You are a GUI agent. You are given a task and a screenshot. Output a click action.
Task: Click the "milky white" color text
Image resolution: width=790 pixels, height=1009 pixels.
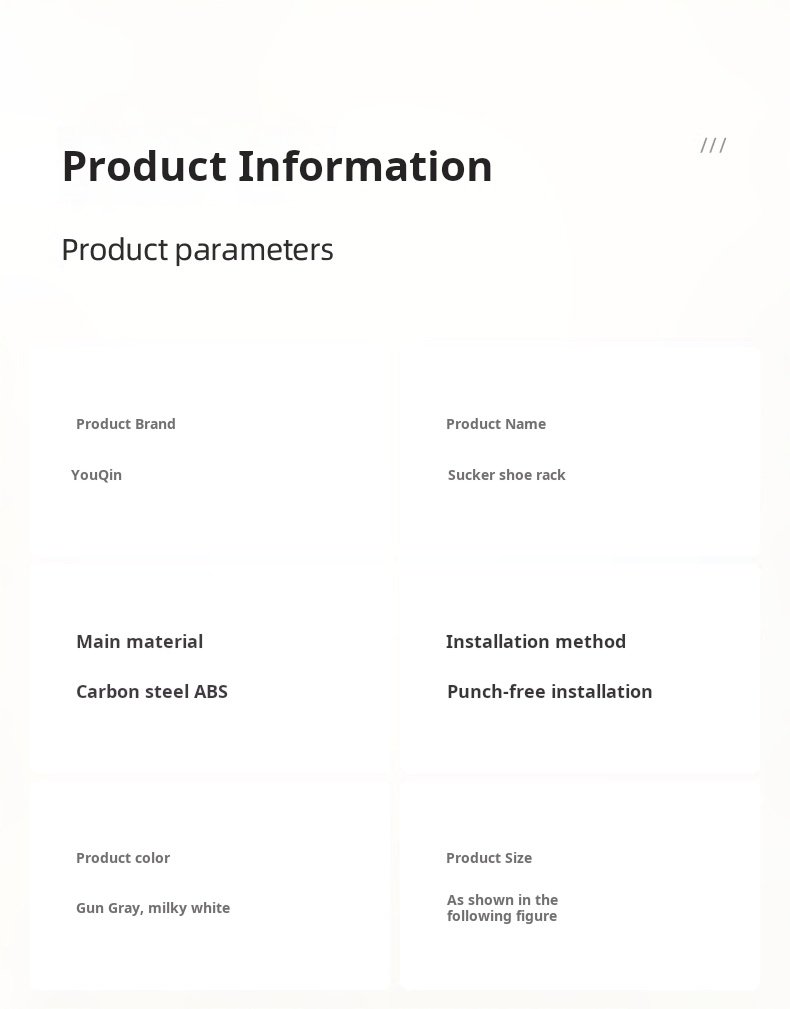click(189, 908)
